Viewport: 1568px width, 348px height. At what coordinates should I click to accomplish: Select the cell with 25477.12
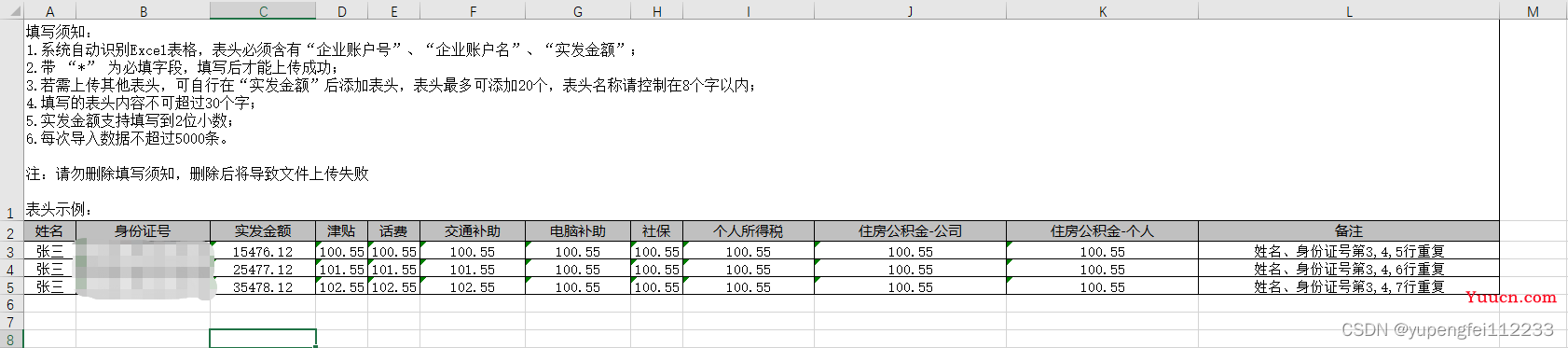tap(263, 269)
